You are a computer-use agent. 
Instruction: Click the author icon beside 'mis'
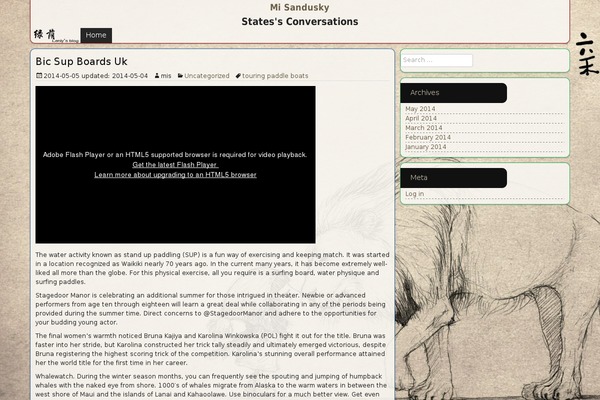pyautogui.click(x=157, y=76)
